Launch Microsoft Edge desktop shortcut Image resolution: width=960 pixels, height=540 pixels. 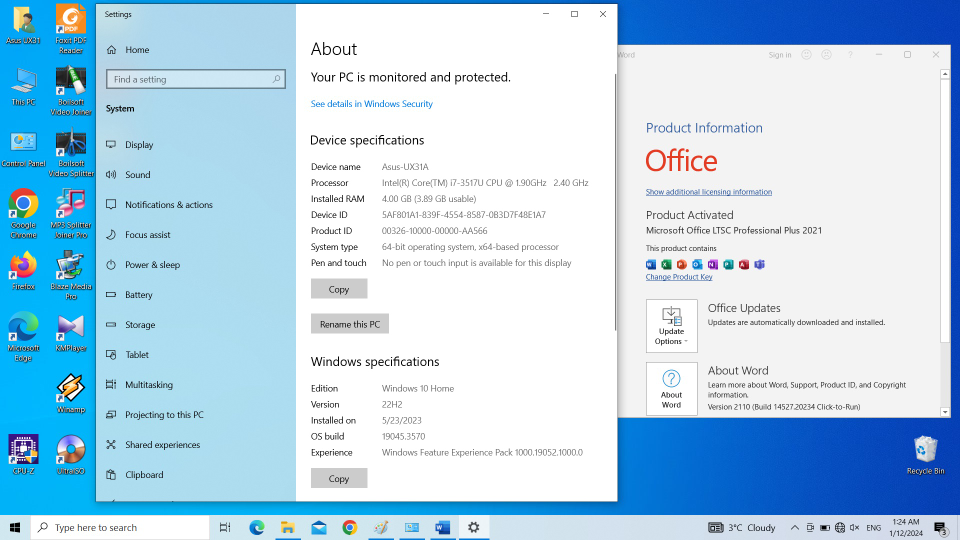coord(23,336)
